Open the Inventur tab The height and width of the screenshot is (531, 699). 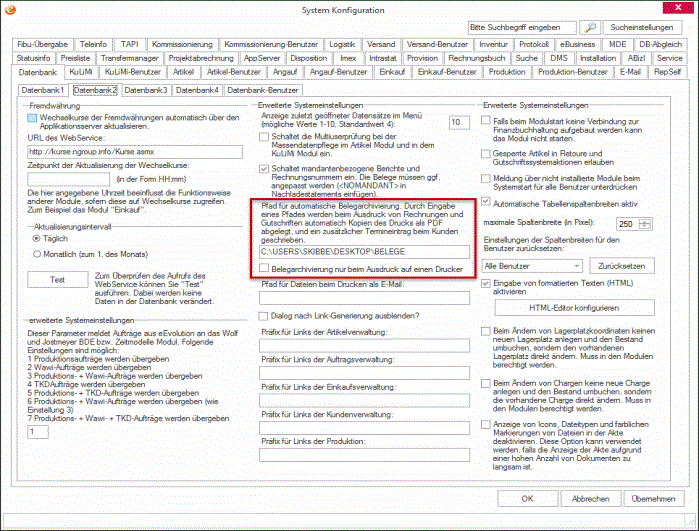pos(493,45)
